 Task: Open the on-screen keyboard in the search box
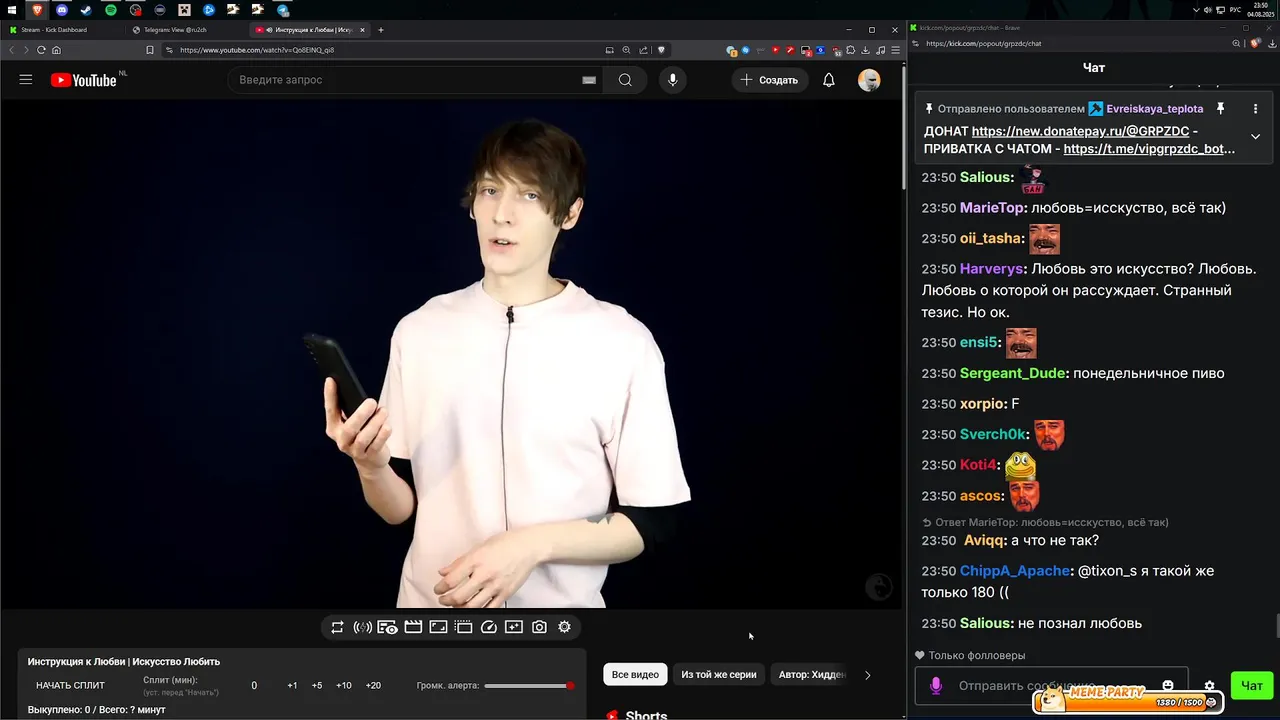tap(589, 80)
